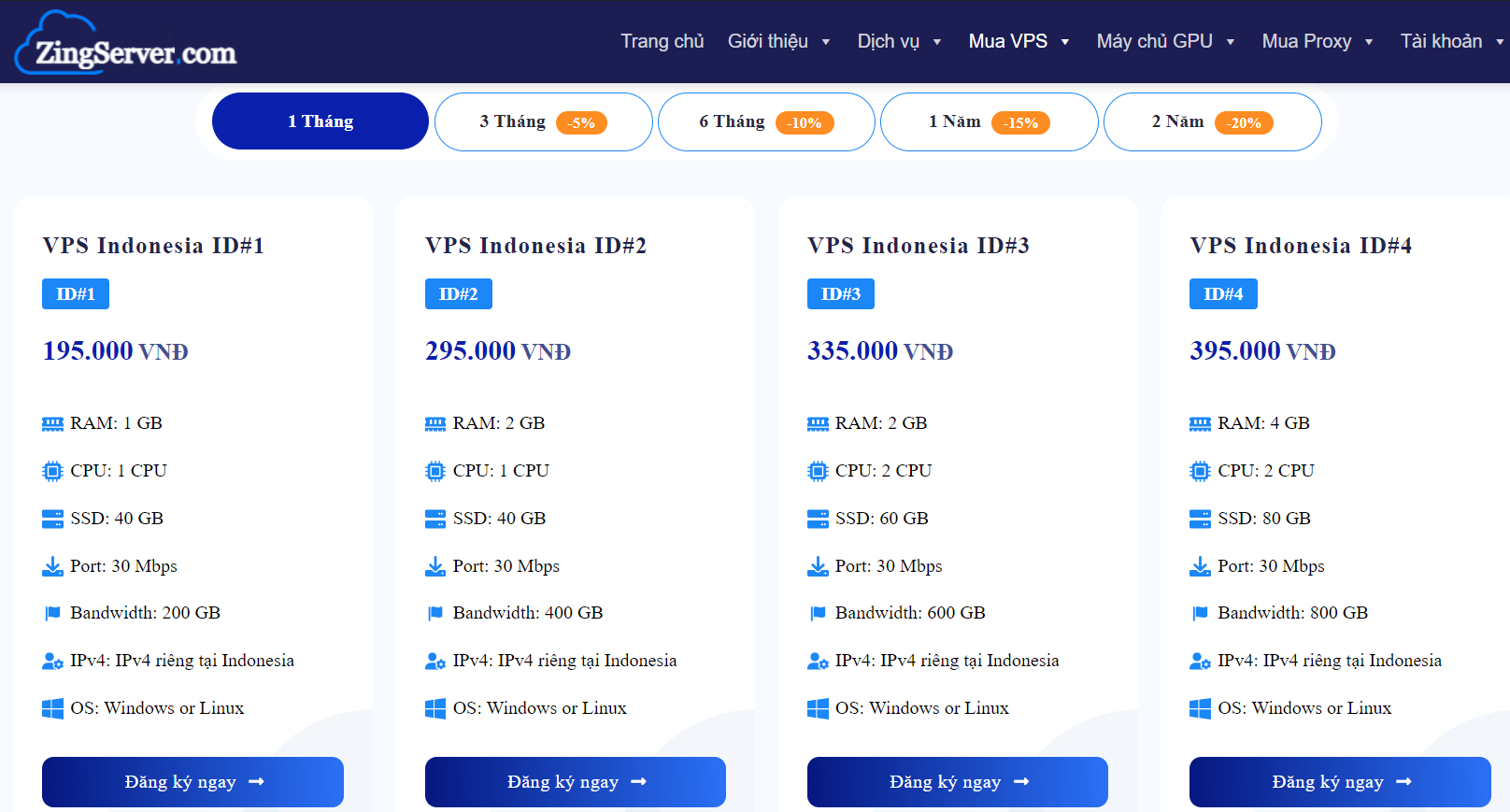Expand the Mua VPS menu

pos(1019,41)
